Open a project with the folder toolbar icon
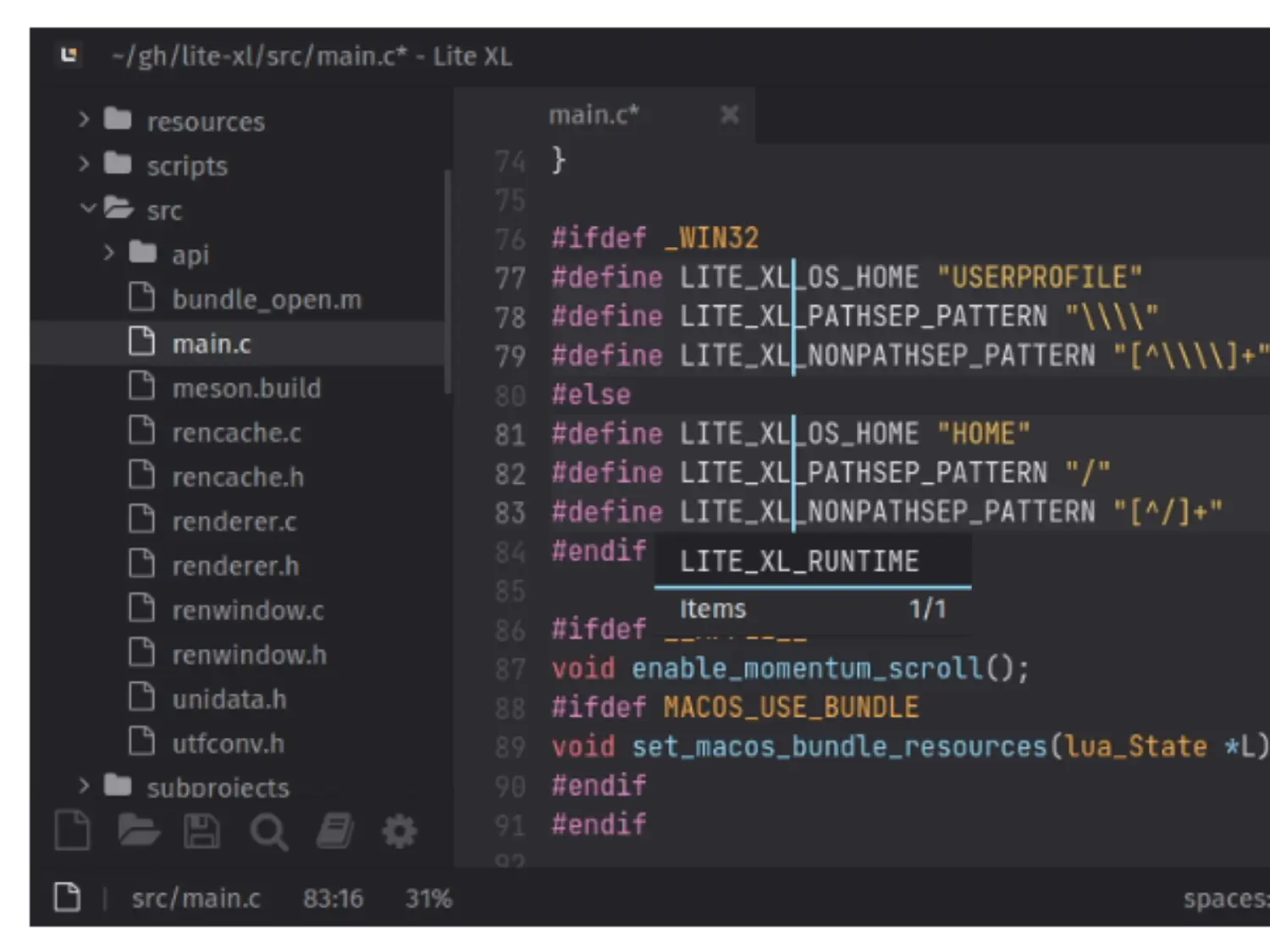1270x952 pixels. point(139,830)
